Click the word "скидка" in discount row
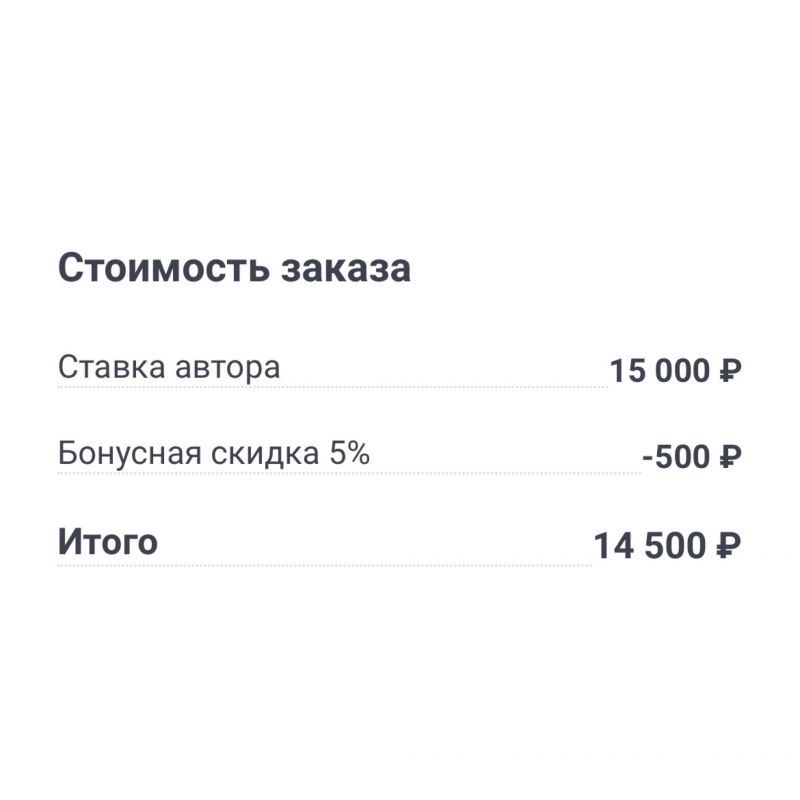Viewport: 800px width, 800px height. (266, 453)
